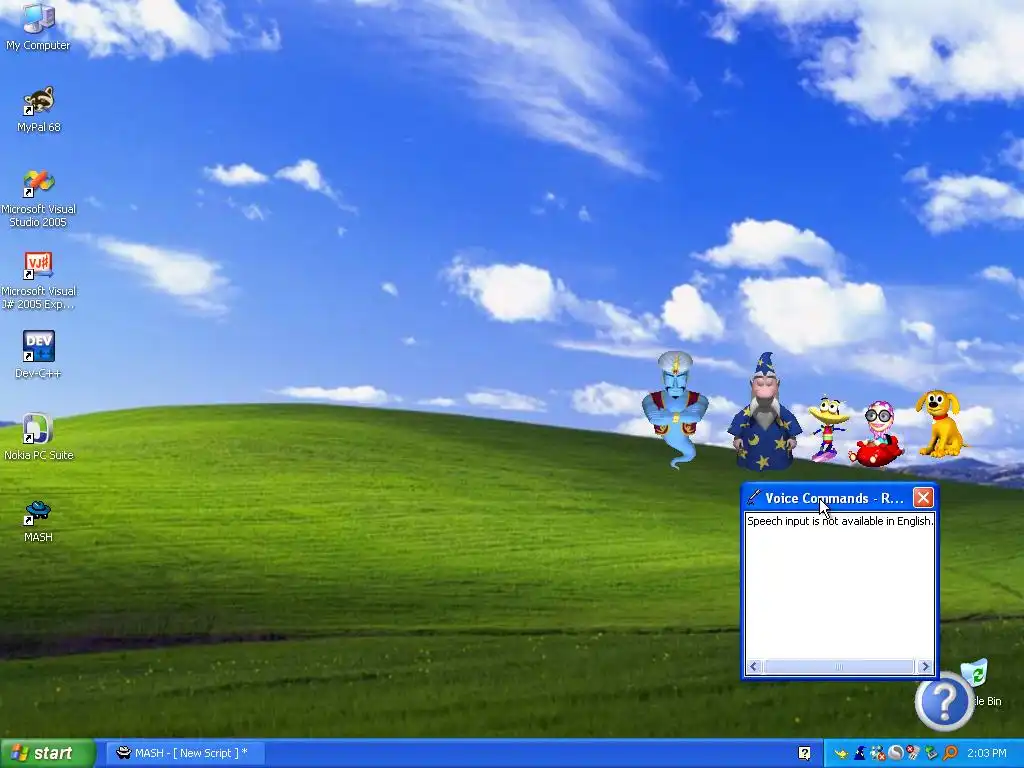Click the Merlin wizard agent character
Screen dimensions: 1024x768
click(764, 411)
